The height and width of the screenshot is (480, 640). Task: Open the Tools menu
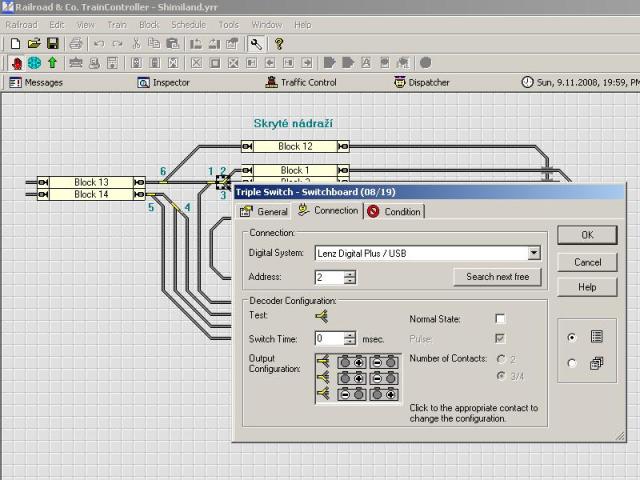tap(229, 25)
